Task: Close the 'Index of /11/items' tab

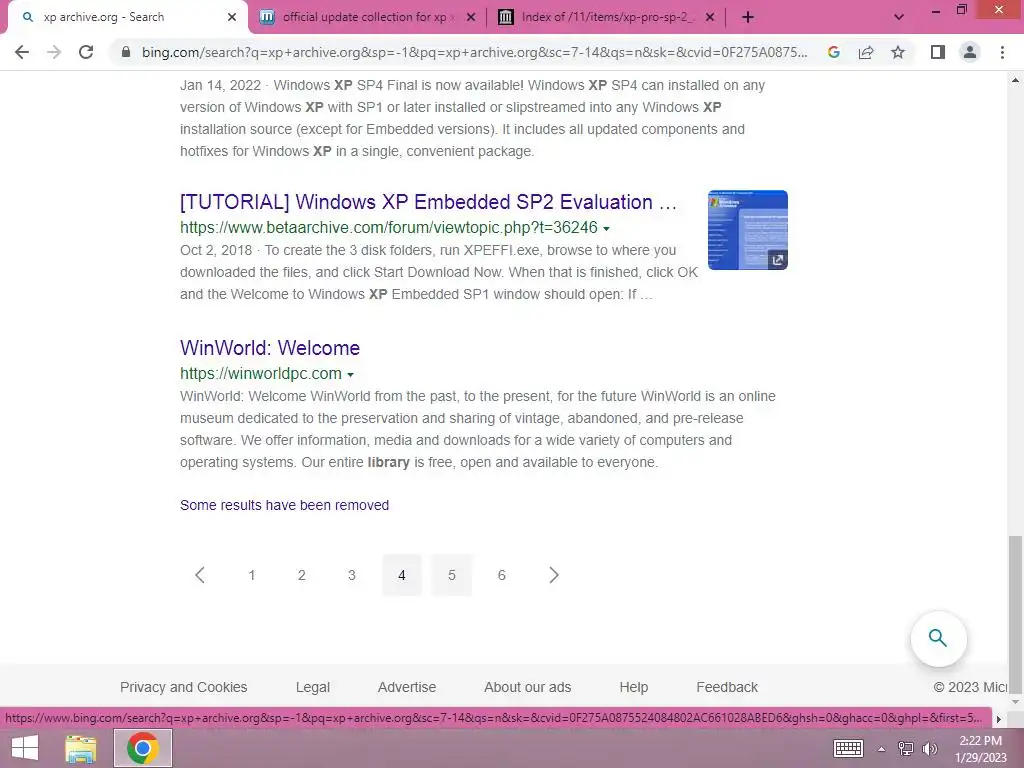Action: click(x=711, y=18)
